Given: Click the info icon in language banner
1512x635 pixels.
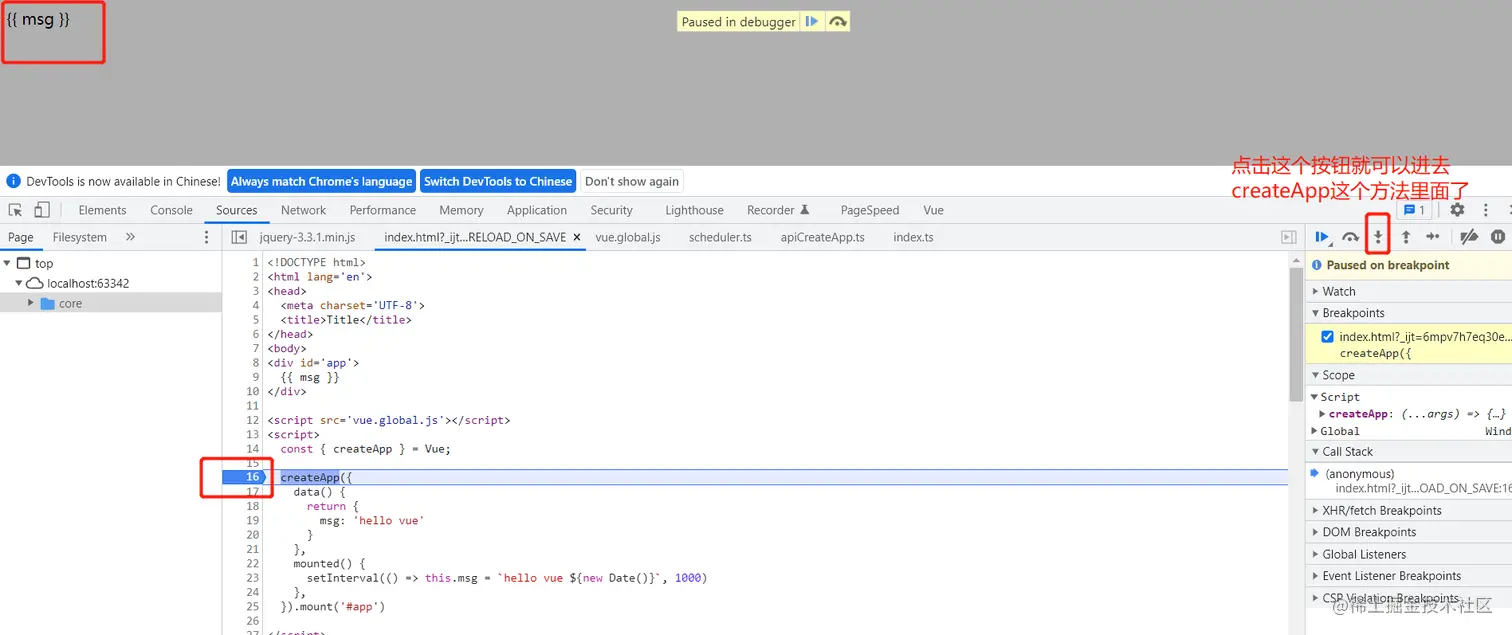Looking at the screenshot, I should coord(14,181).
